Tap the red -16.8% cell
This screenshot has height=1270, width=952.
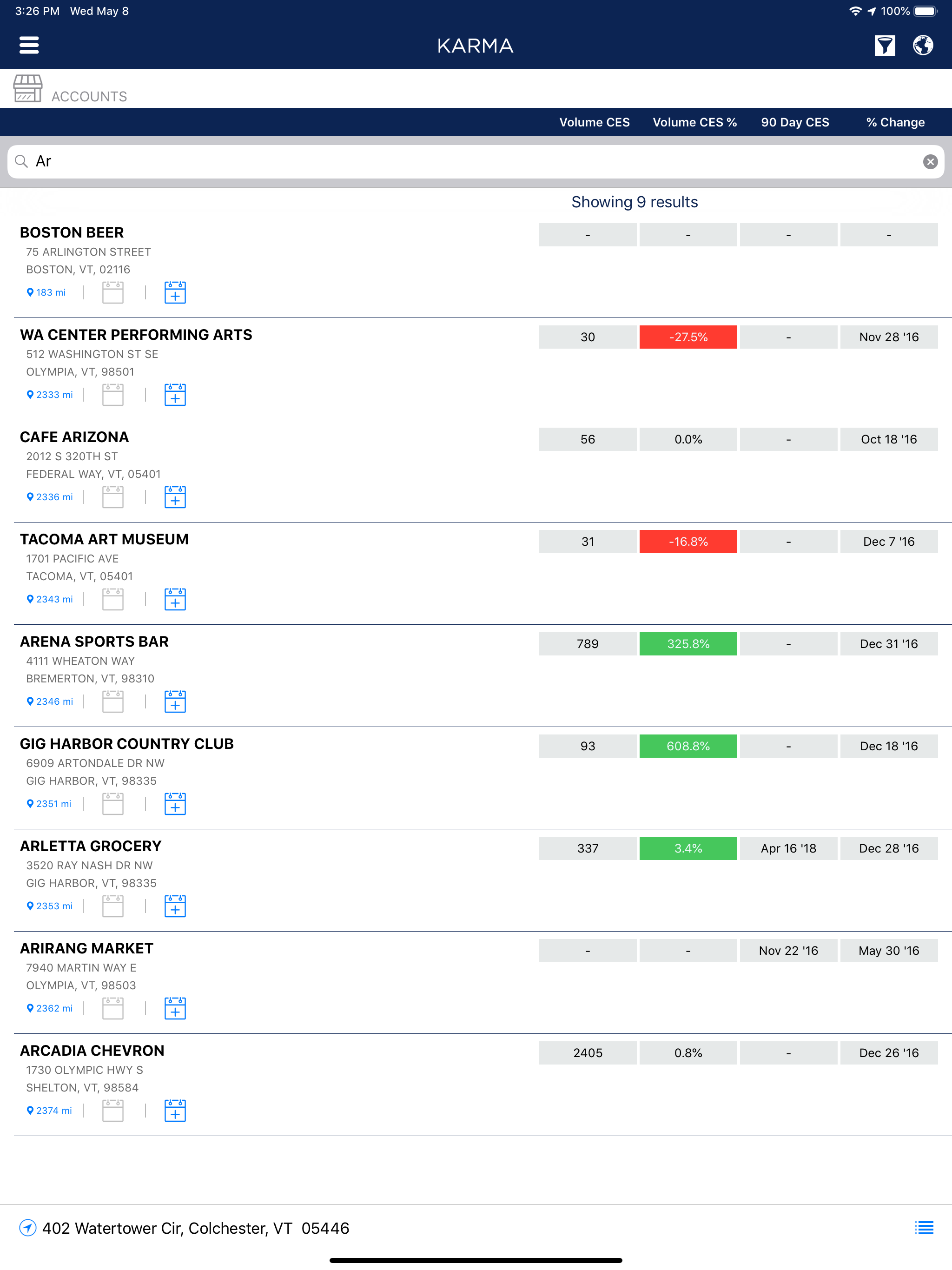click(688, 542)
